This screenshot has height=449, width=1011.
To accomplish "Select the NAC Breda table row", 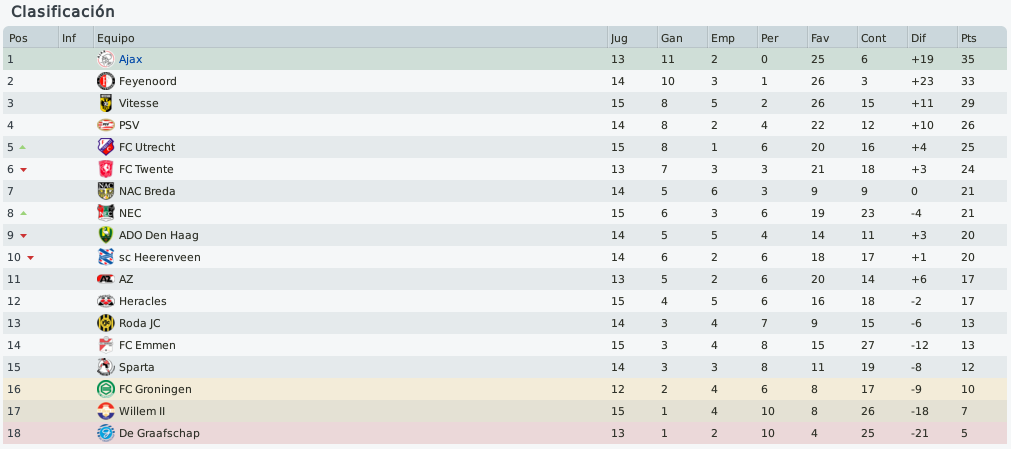I will (x=505, y=191).
